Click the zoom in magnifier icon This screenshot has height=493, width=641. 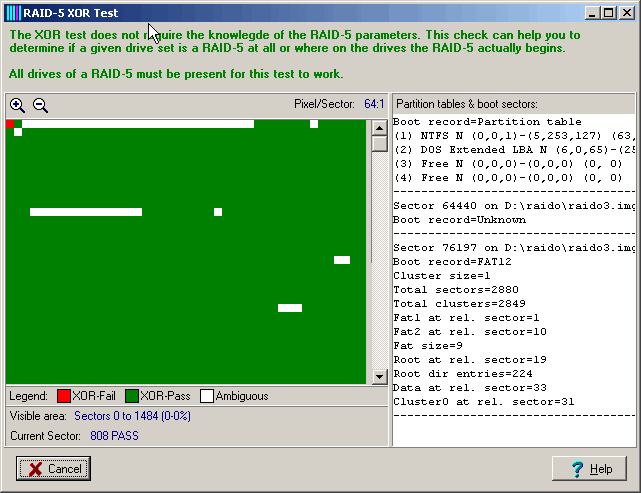click(x=17, y=105)
